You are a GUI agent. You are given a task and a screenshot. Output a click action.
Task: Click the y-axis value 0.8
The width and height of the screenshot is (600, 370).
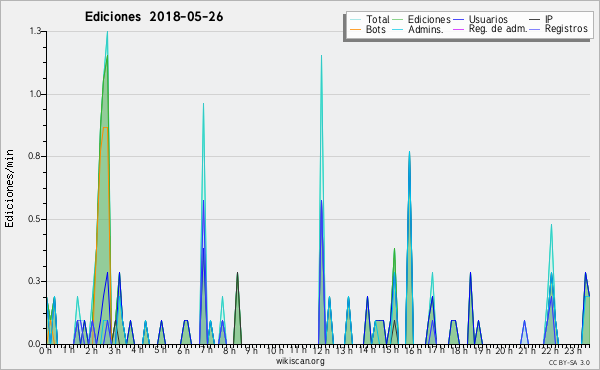[x=35, y=156]
